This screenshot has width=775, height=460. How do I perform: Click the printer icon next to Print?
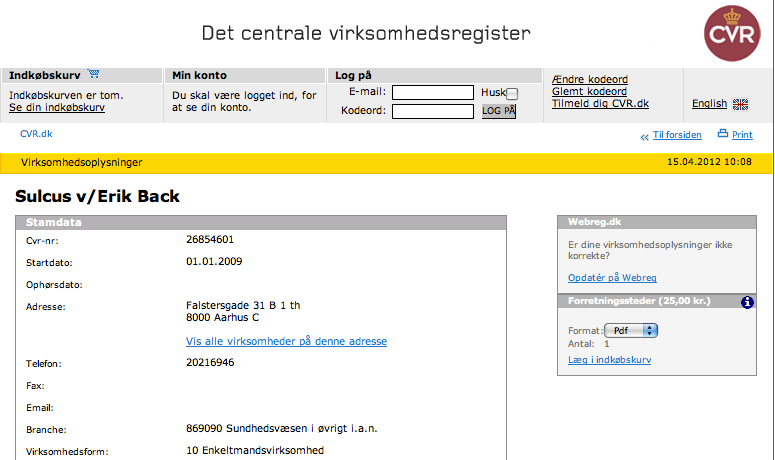[x=723, y=133]
